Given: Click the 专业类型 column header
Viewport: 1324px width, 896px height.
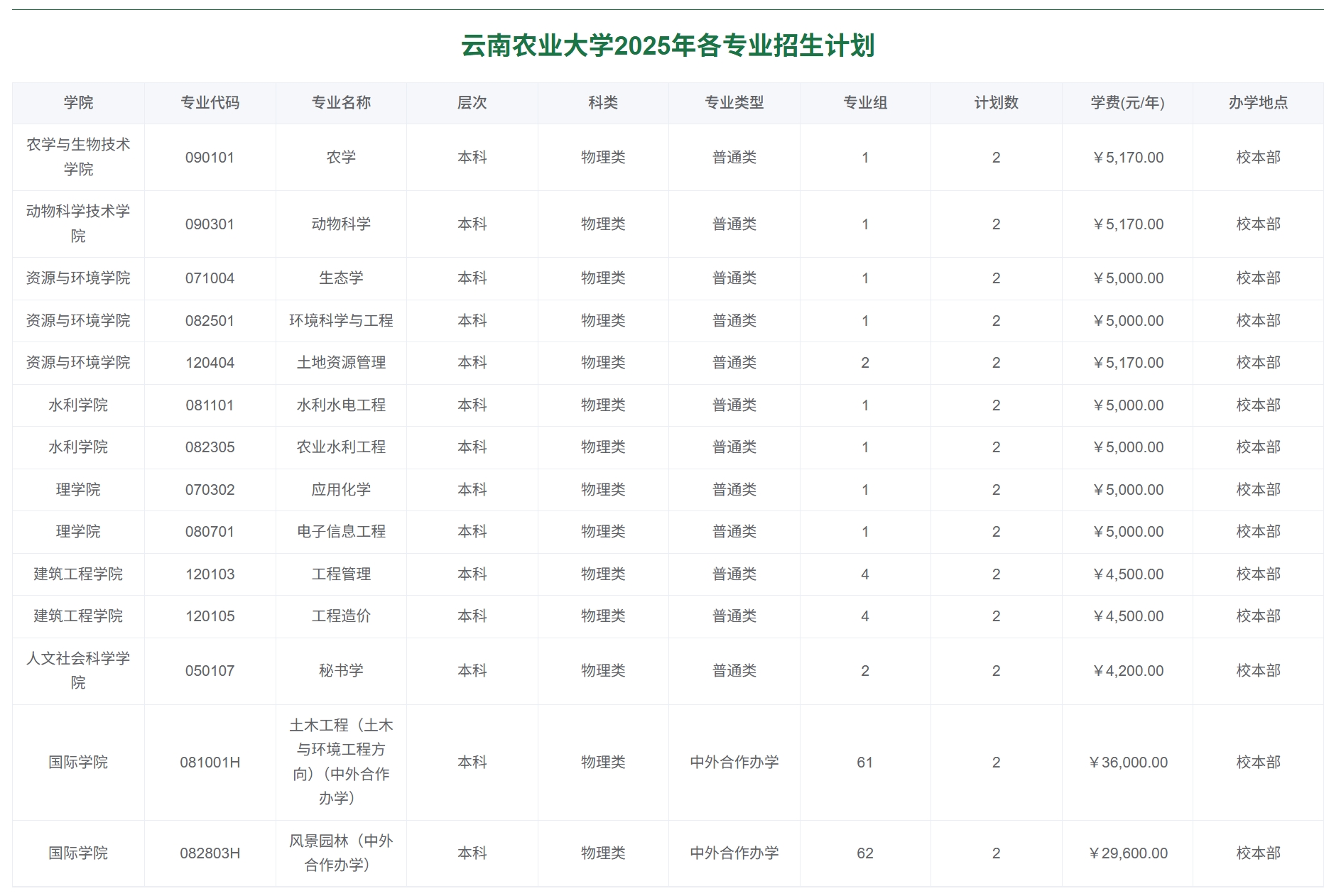Looking at the screenshot, I should coord(734,103).
